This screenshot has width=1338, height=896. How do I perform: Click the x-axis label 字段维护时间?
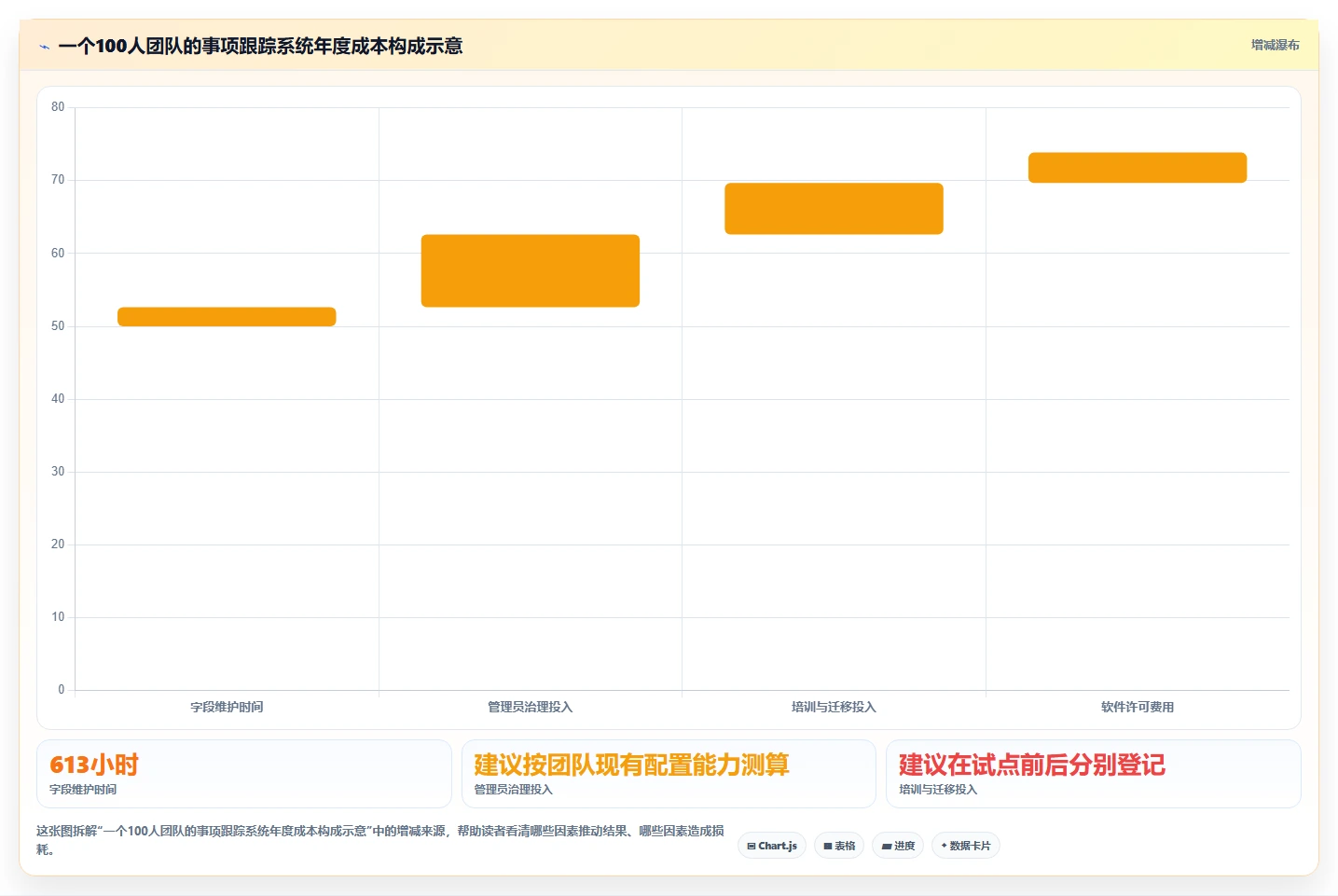pos(227,707)
